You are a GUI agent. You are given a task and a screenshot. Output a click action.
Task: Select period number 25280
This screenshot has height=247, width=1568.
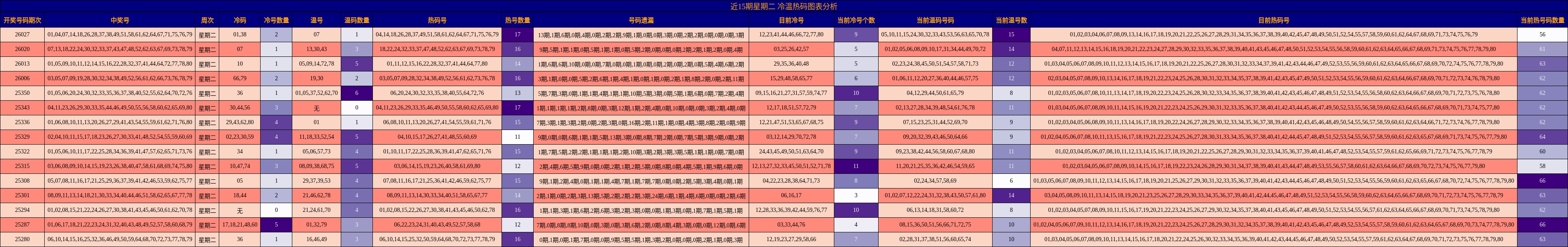[23, 239]
